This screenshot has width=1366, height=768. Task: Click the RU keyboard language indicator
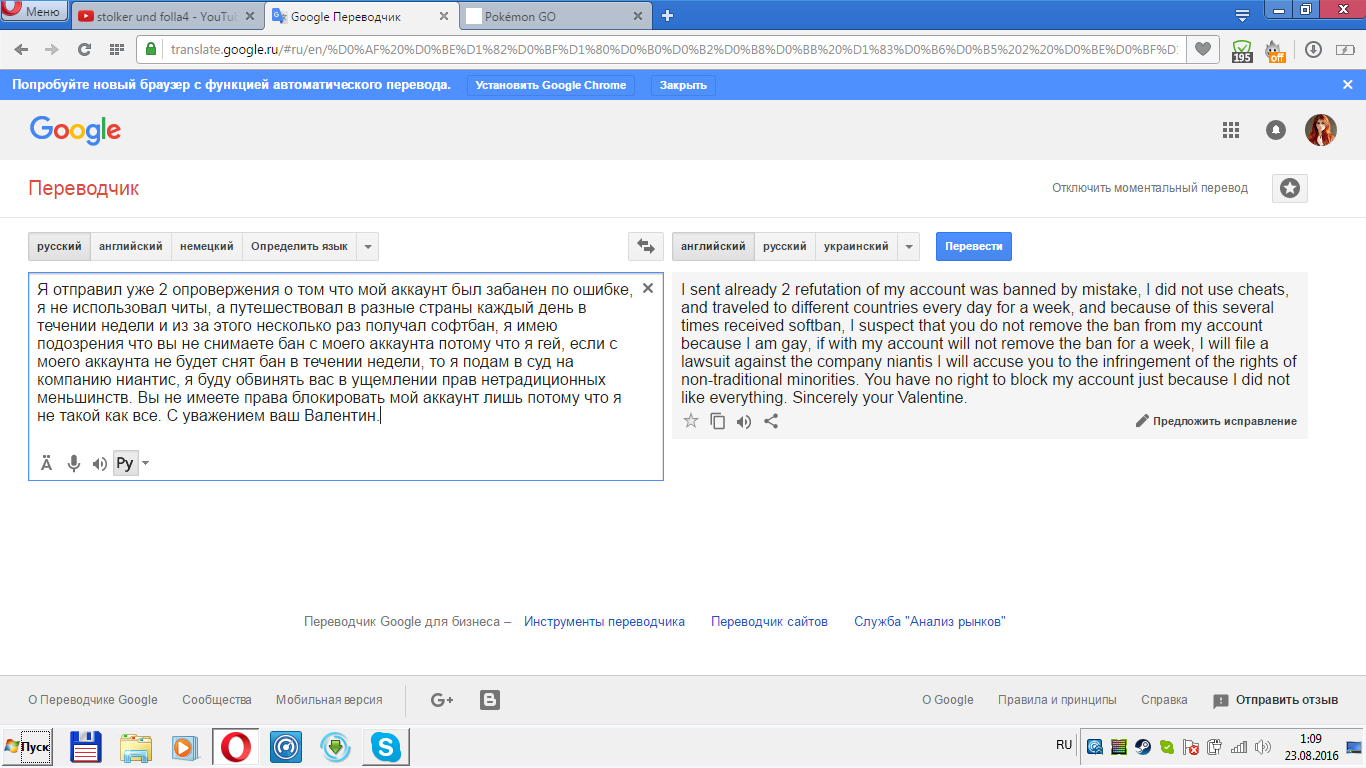[1064, 745]
